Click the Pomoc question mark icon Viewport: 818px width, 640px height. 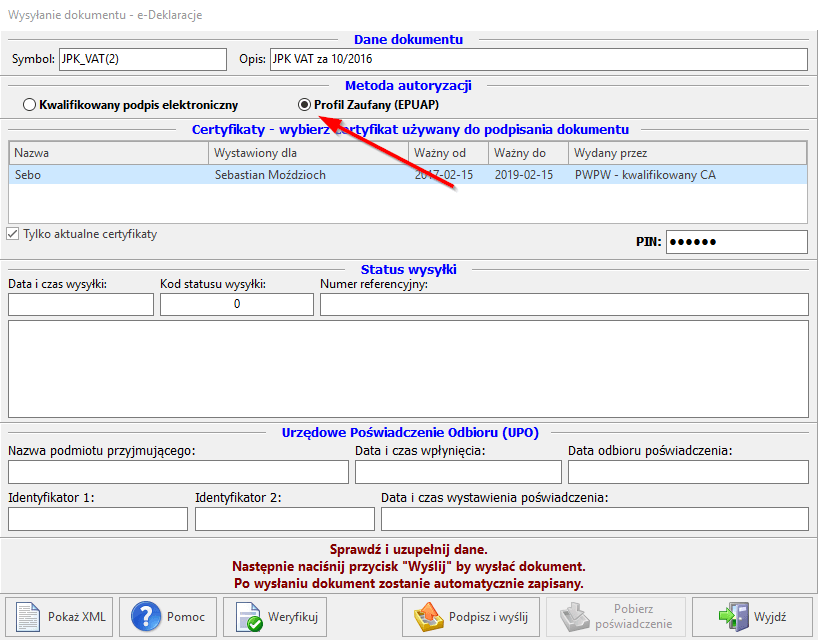[x=146, y=617]
